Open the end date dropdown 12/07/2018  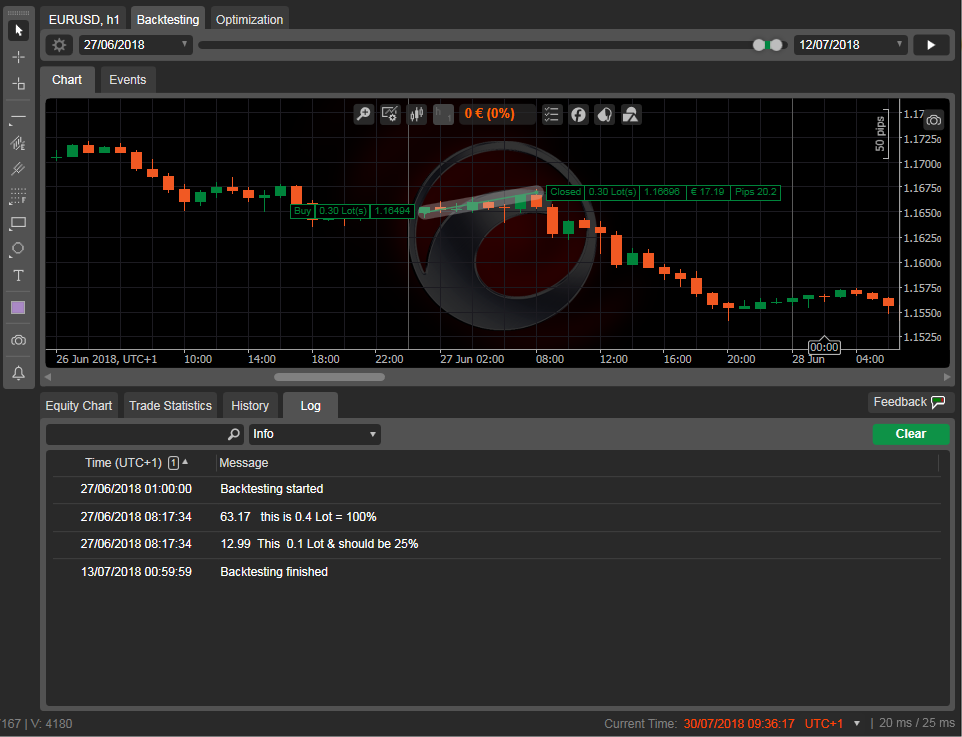(x=850, y=45)
